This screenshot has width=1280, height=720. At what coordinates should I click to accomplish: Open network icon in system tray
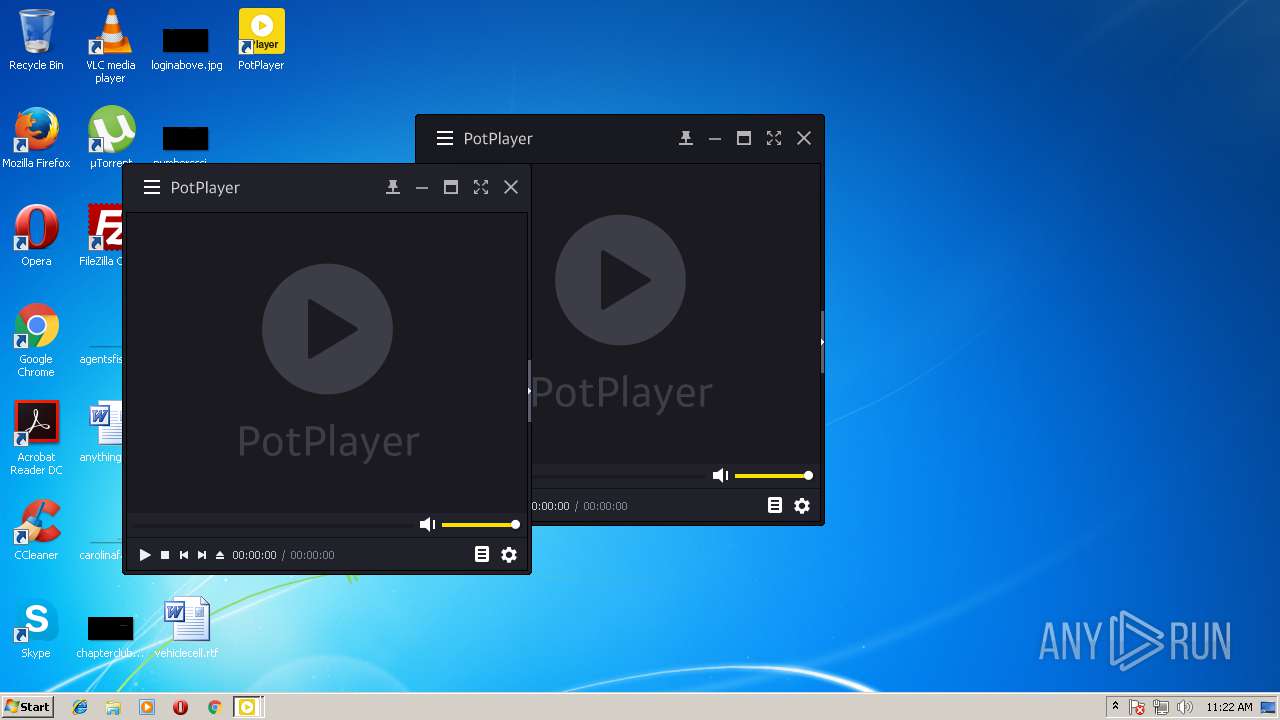click(1161, 708)
